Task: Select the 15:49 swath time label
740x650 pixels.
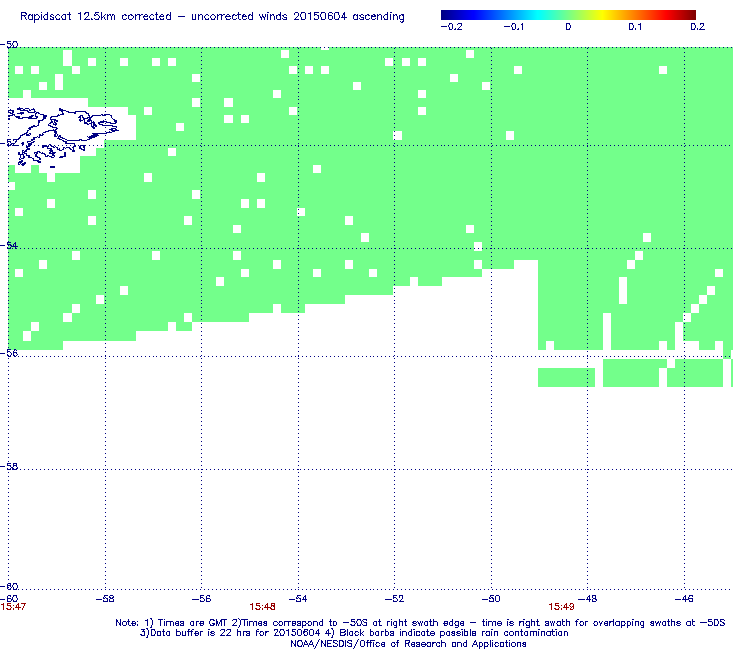Action: coord(561,607)
